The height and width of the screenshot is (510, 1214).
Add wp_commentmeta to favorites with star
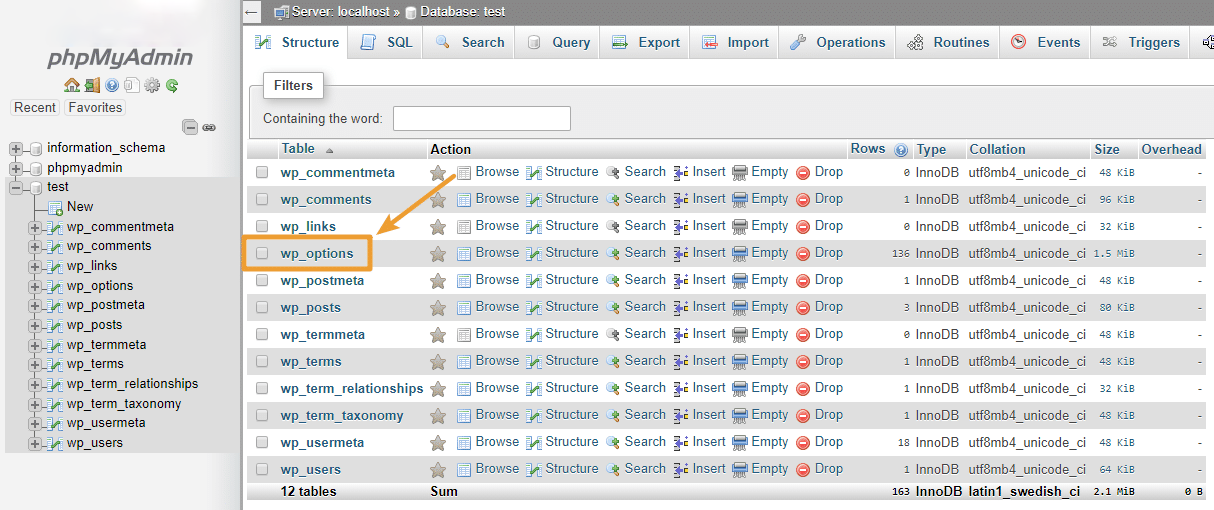tap(438, 172)
